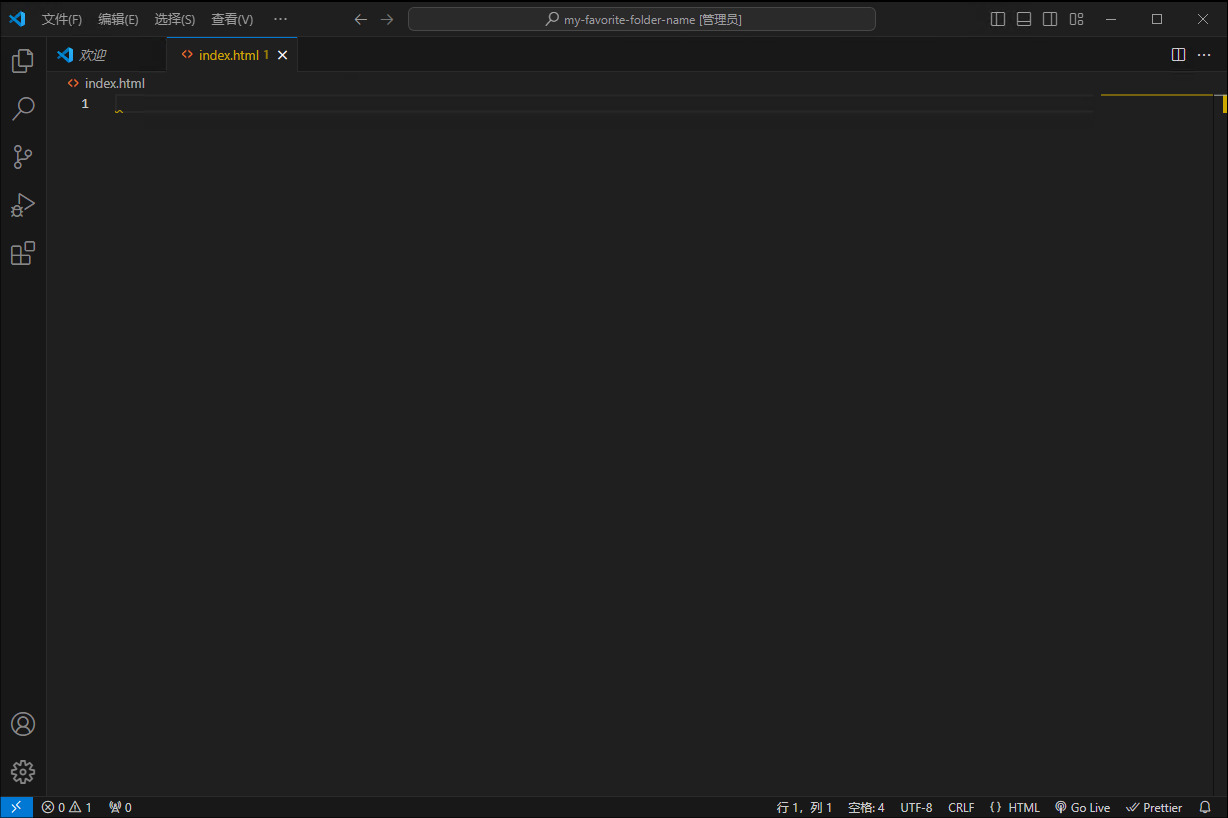
Task: Toggle the bottom panel layout button
Action: pyautogui.click(x=1024, y=19)
